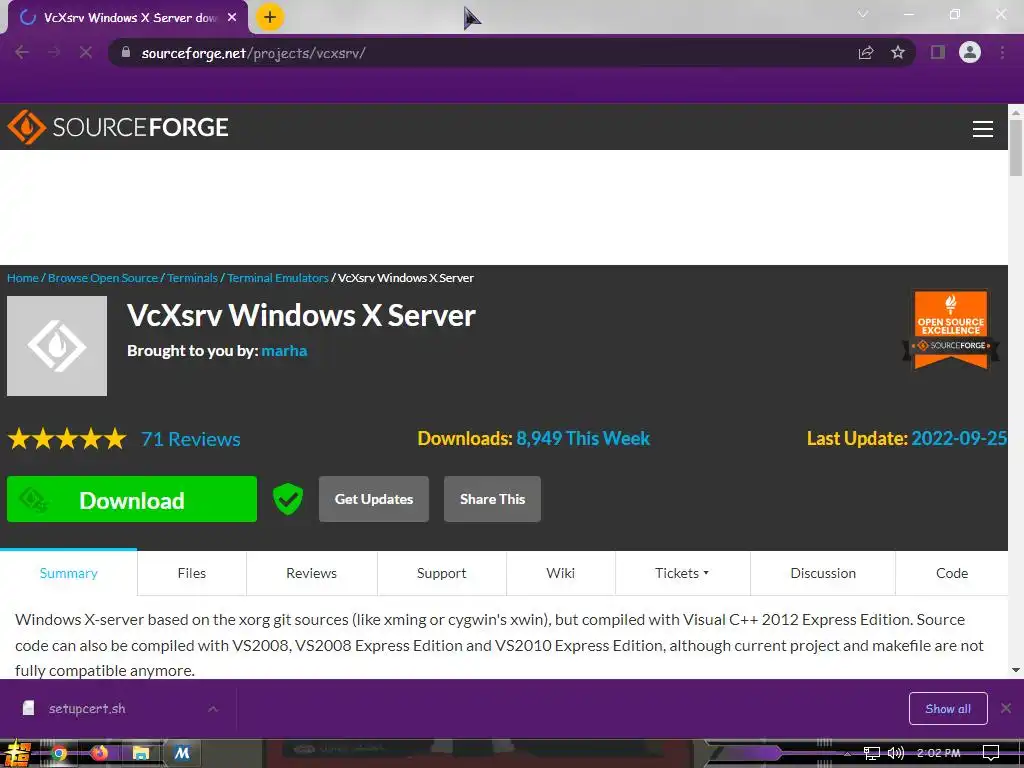Open the Discussion tab

click(823, 573)
